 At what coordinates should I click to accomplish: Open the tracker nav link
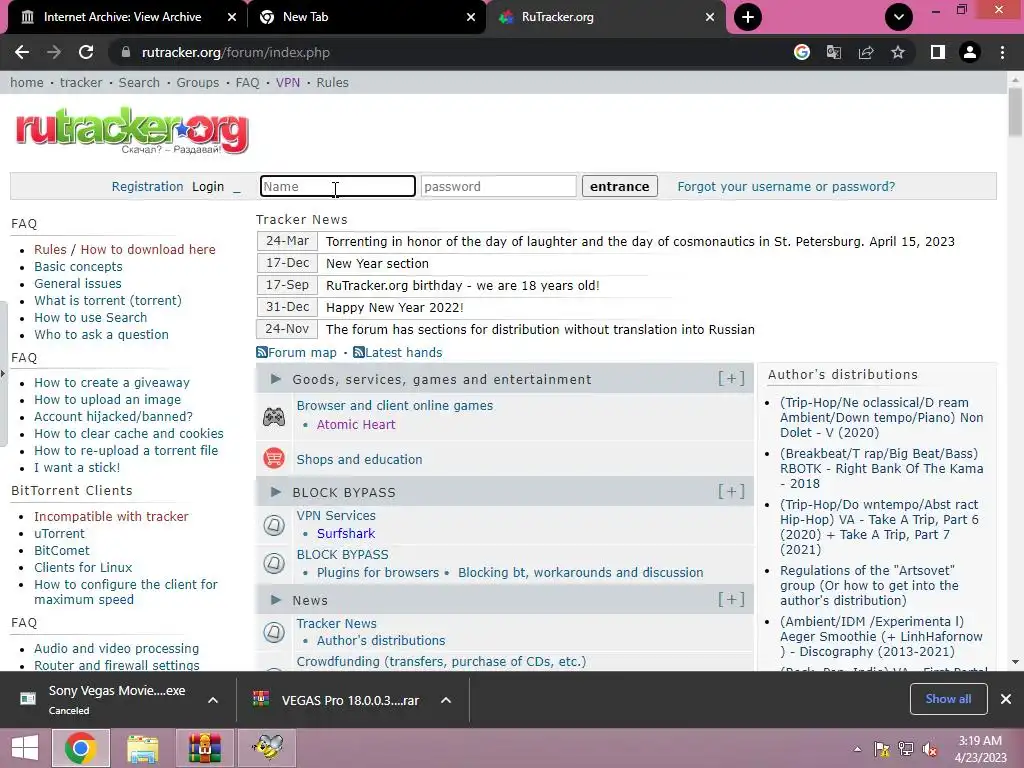pyautogui.click(x=81, y=82)
